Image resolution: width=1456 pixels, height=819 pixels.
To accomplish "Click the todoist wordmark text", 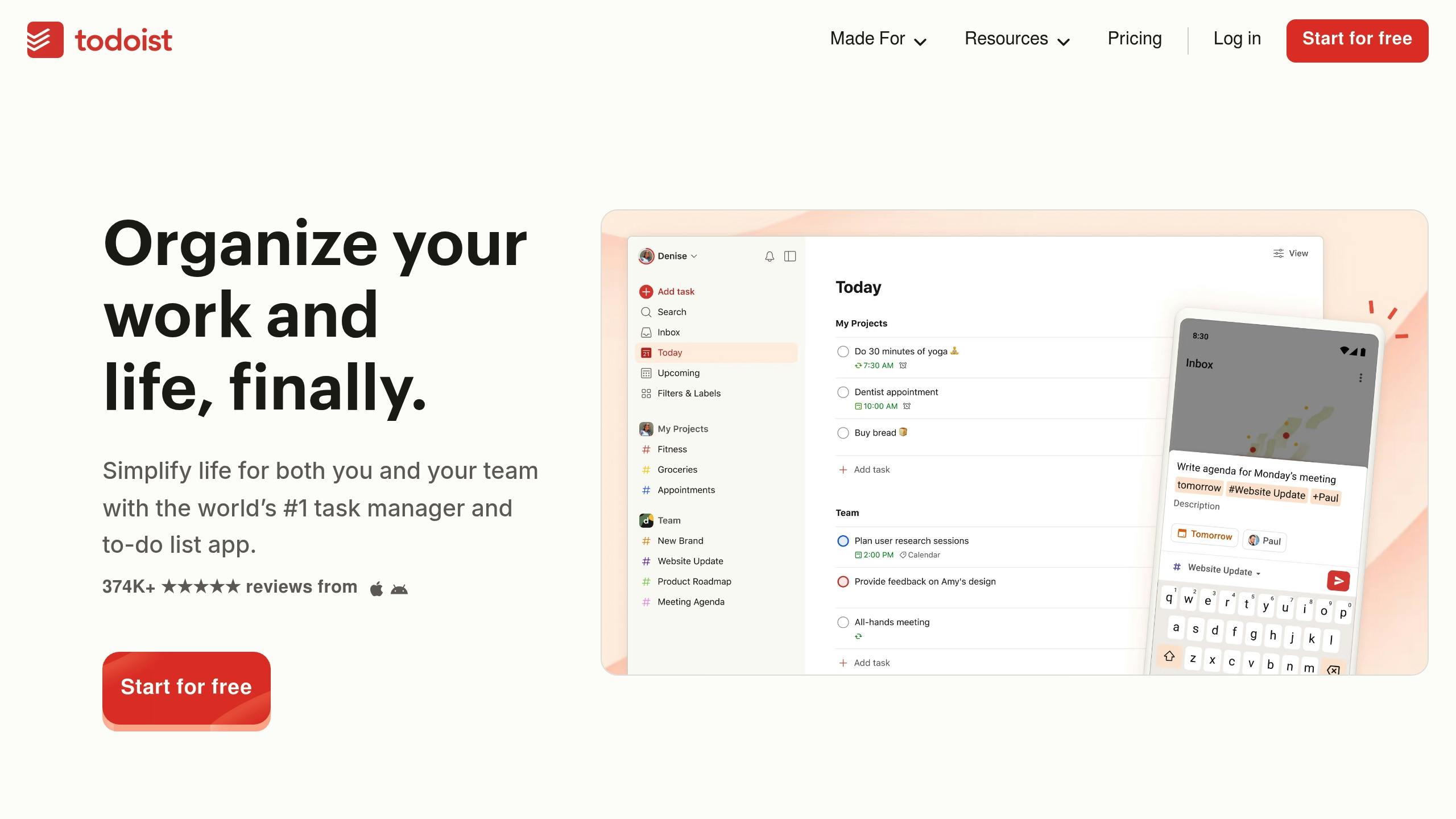I will tap(123, 40).
